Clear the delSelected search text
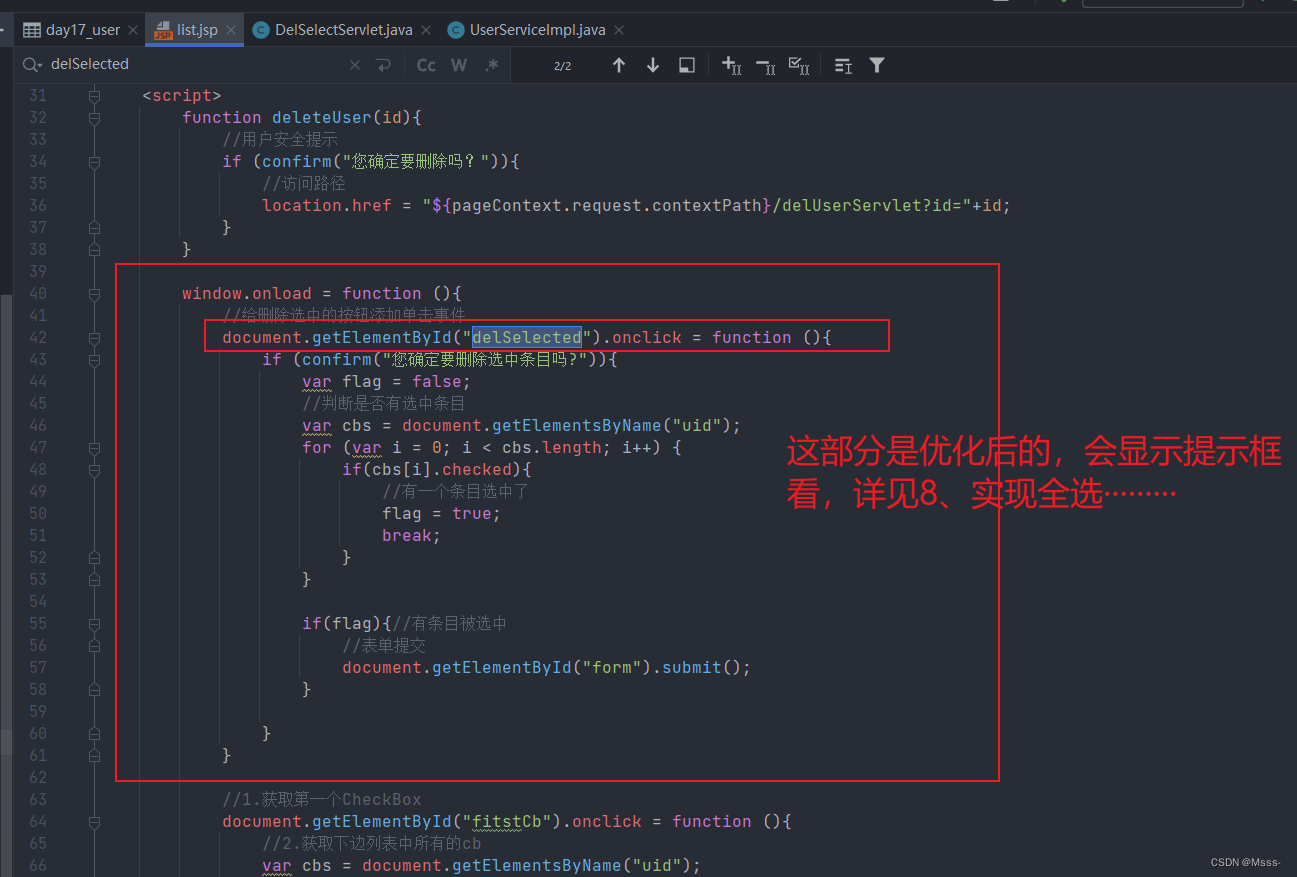 (355, 65)
